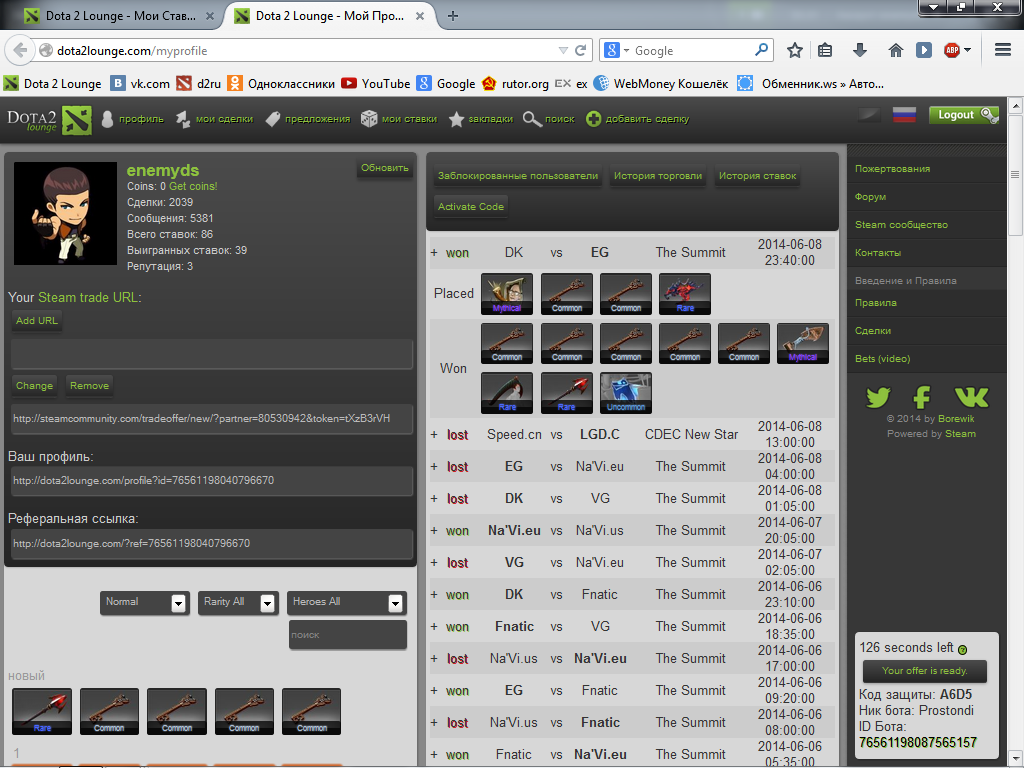Viewport: 1024px width, 768px height.
Task: Open Правила sidebar link
Action: [x=876, y=302]
